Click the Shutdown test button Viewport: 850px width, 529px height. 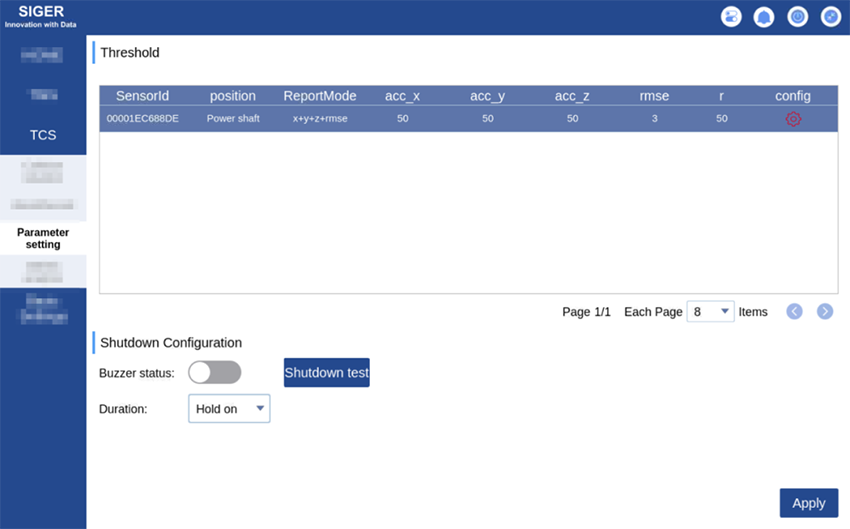pos(327,373)
